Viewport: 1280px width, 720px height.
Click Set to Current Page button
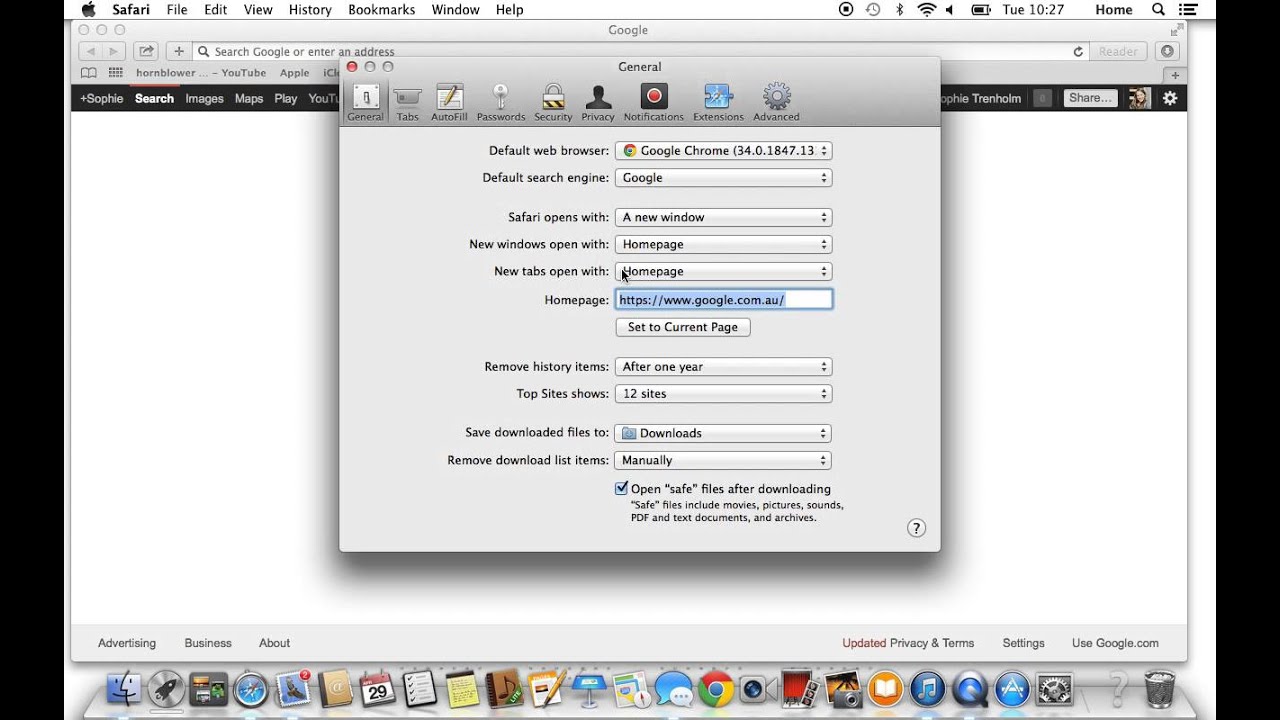tap(683, 327)
